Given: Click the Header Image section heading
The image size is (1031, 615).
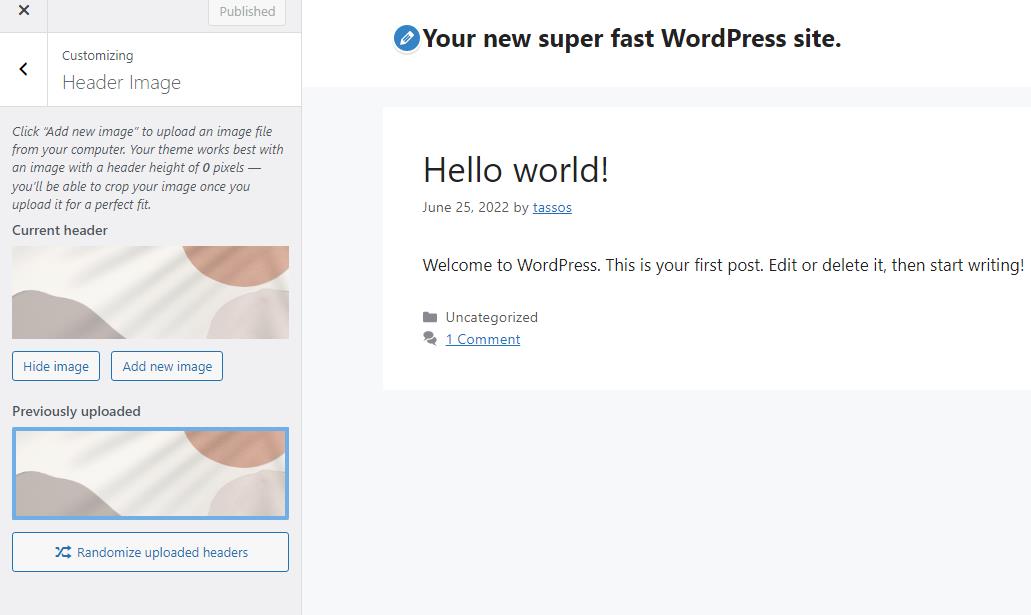Looking at the screenshot, I should [x=122, y=83].
